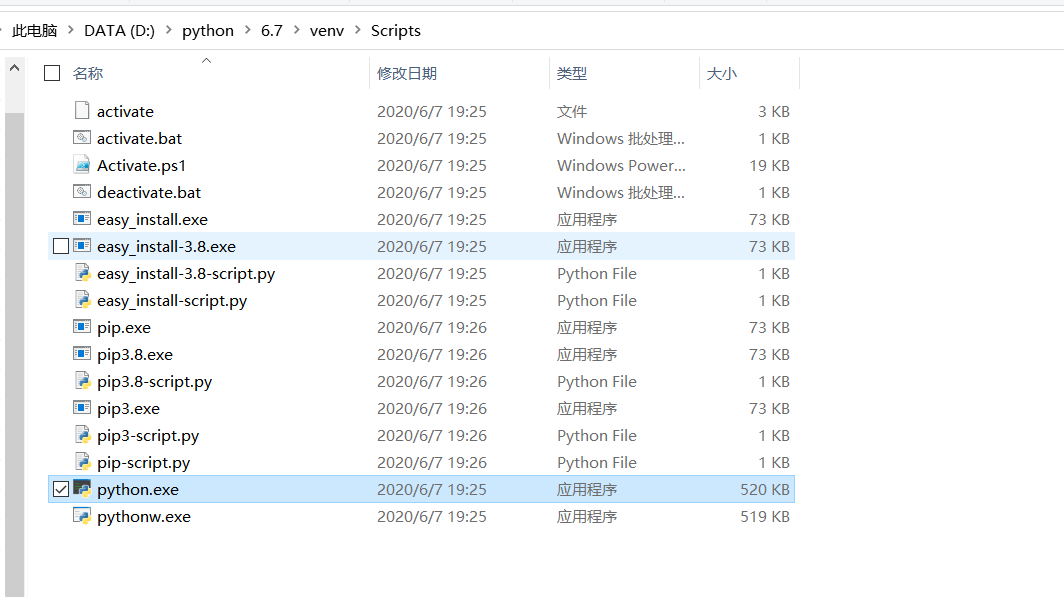Open the Scripts breadcrumb item
The image size is (1064, 597).
[395, 30]
